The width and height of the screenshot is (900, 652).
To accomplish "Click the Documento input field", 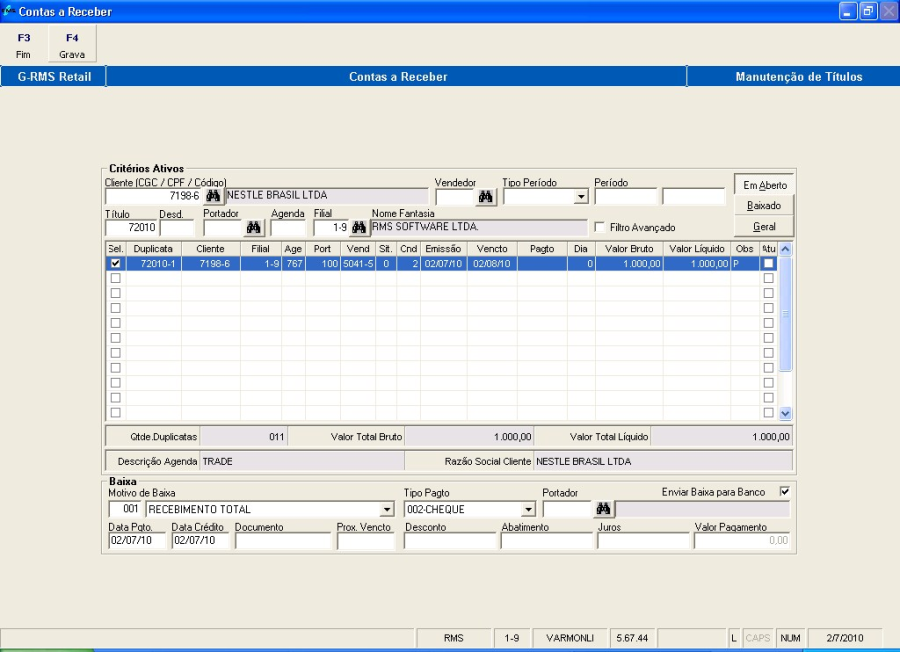I will tap(283, 541).
